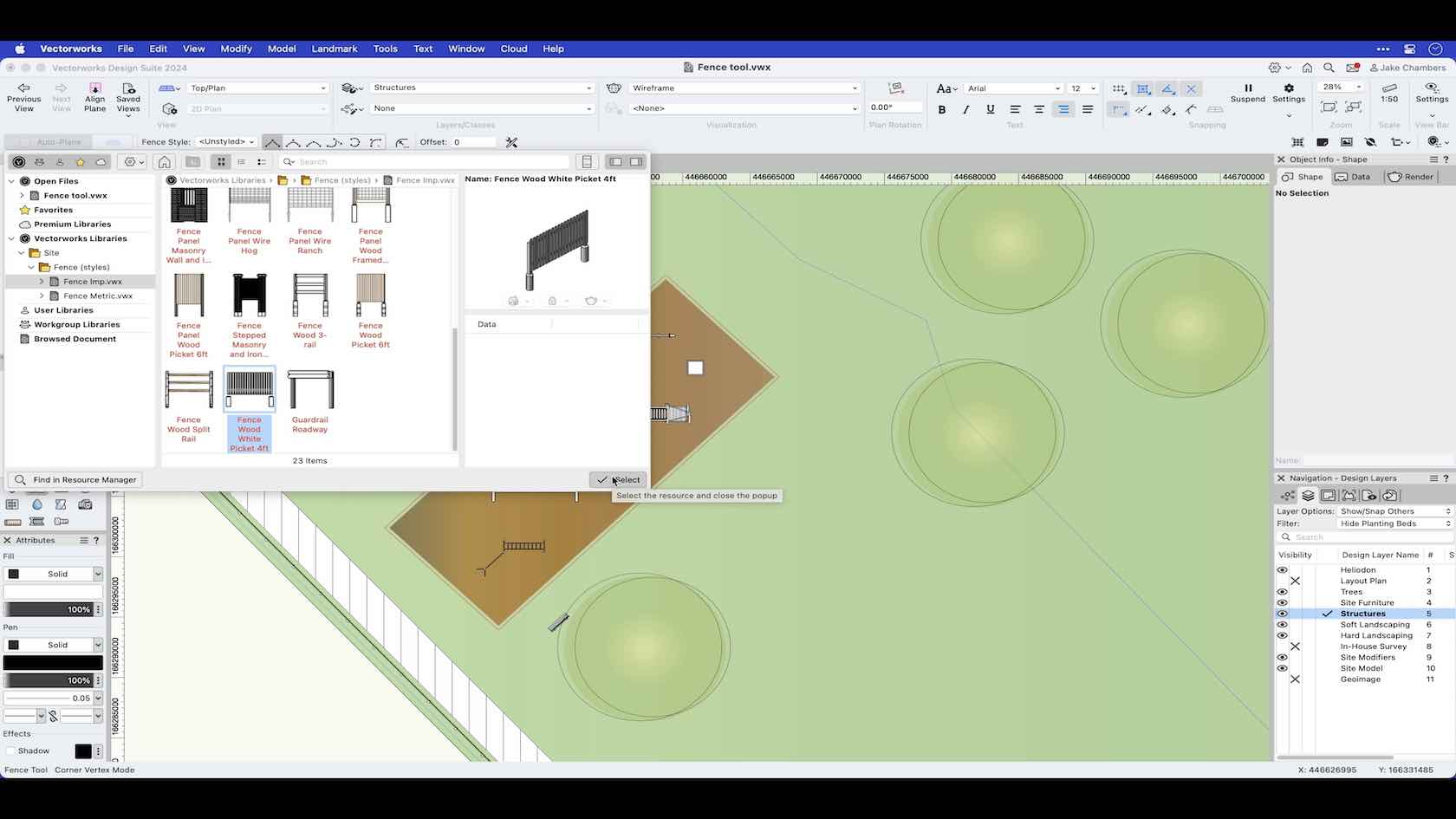Click the resource selector Search field

[424, 162]
